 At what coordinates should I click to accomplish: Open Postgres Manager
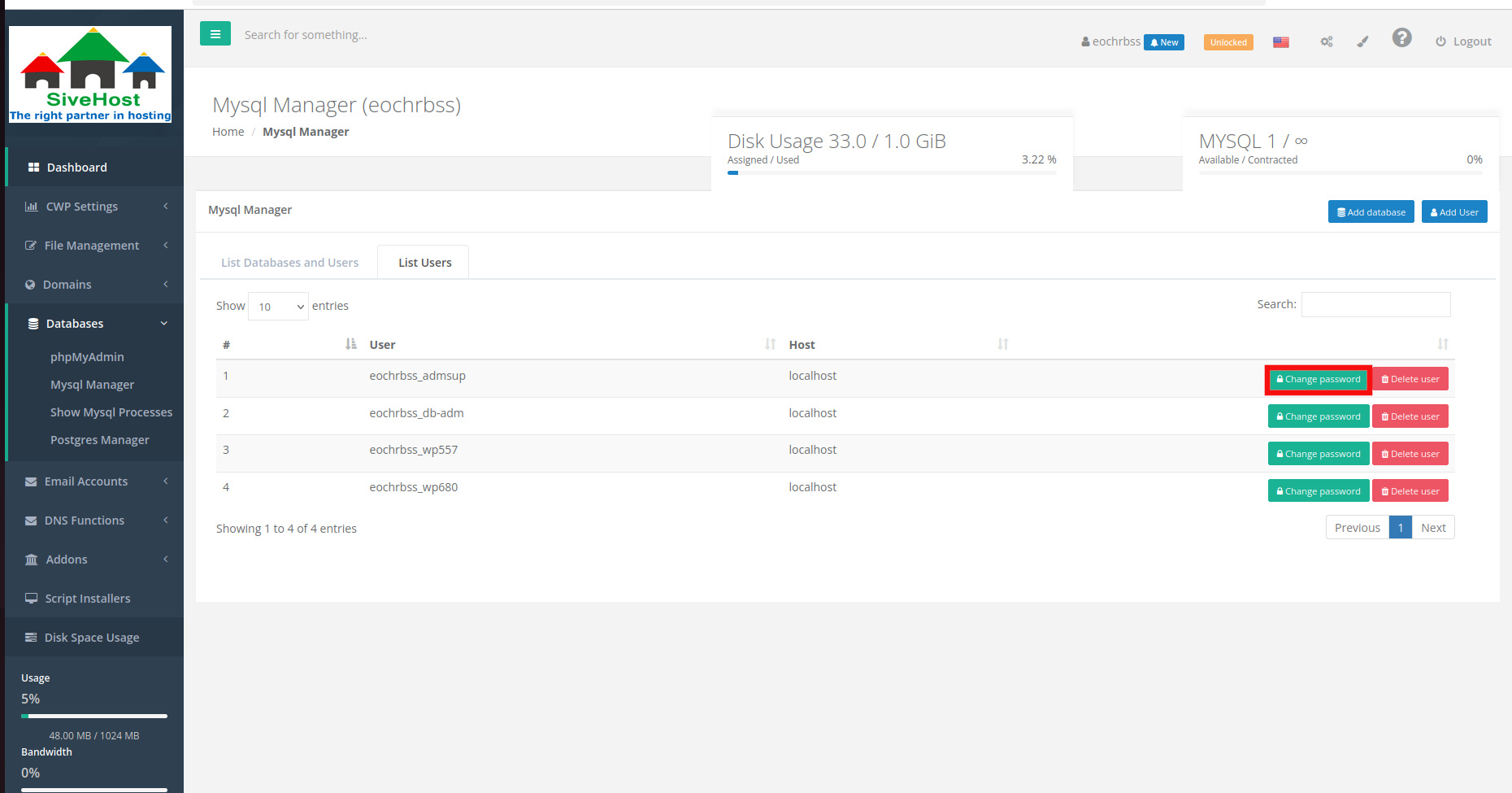(x=100, y=439)
